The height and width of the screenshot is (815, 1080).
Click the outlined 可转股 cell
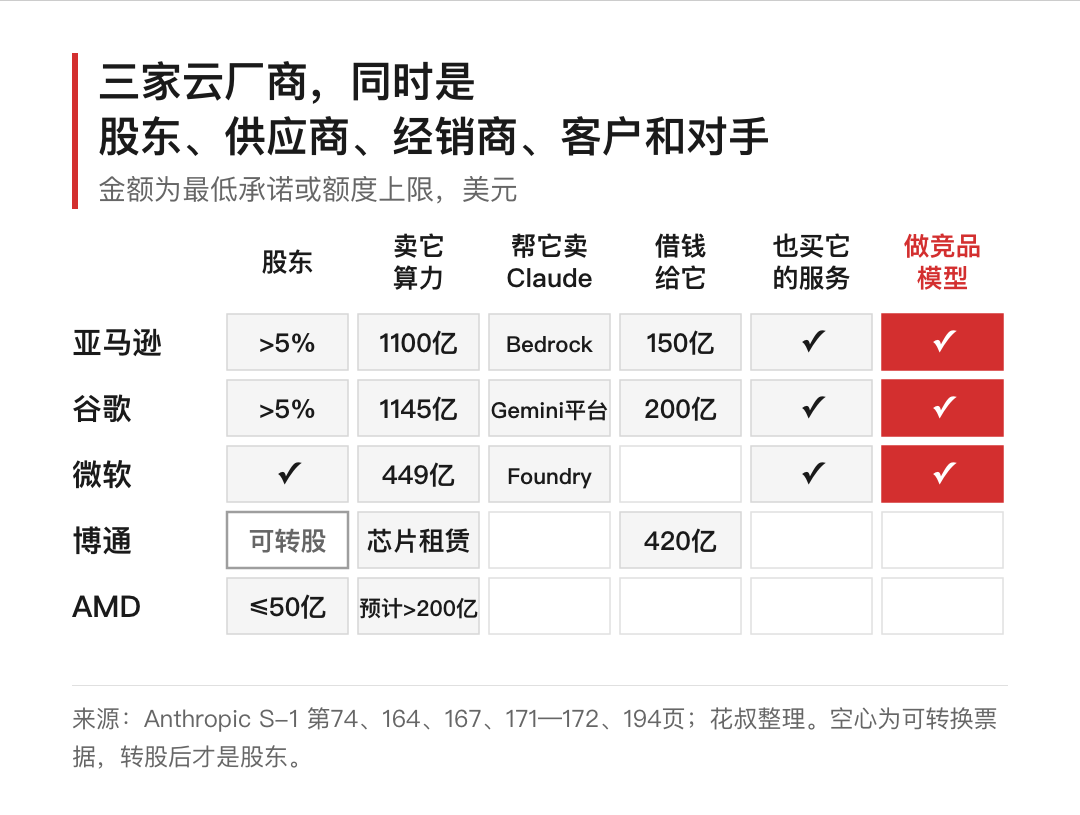287,540
